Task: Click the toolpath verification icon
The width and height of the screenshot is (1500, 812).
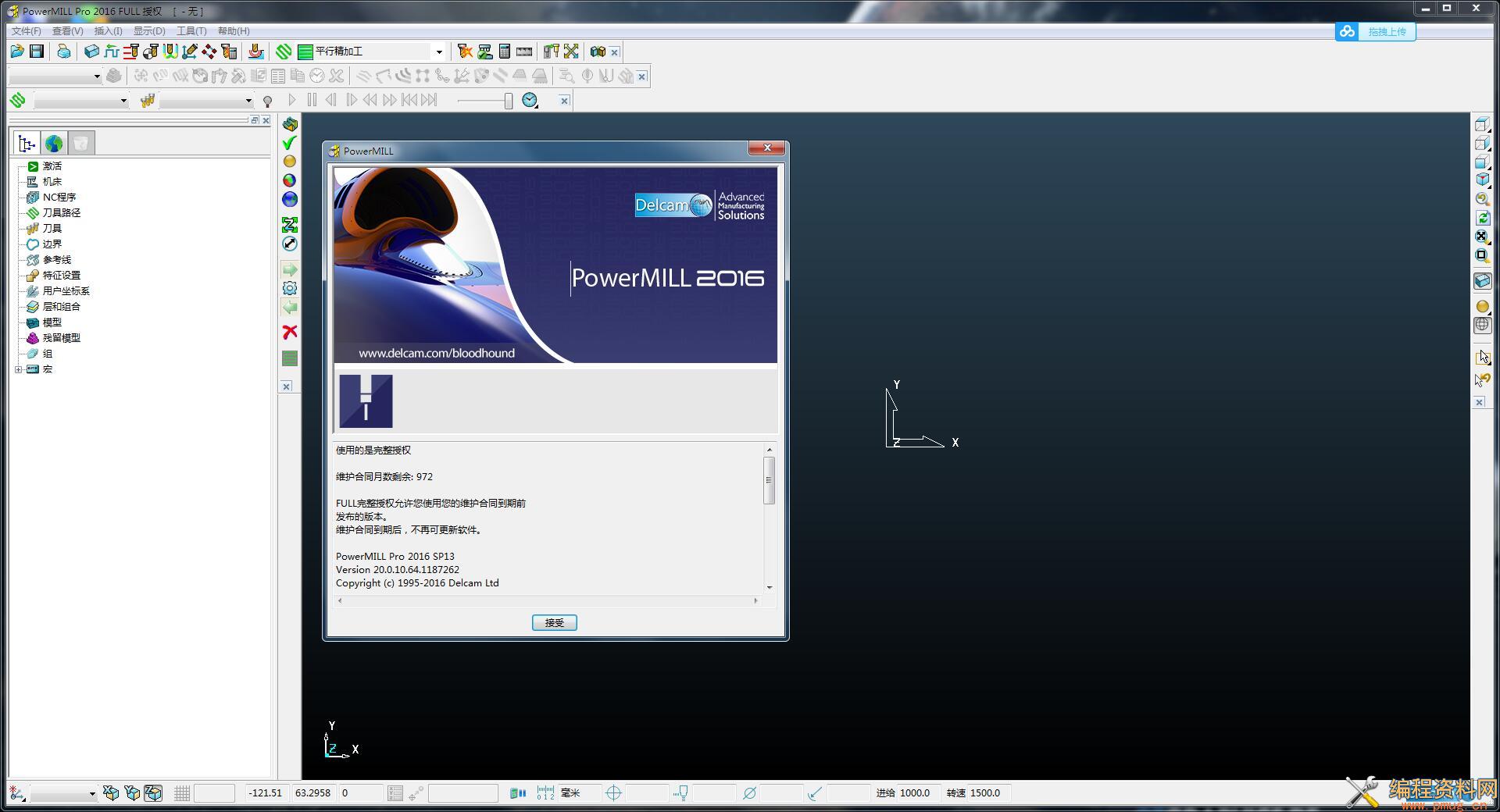Action: pos(485,52)
